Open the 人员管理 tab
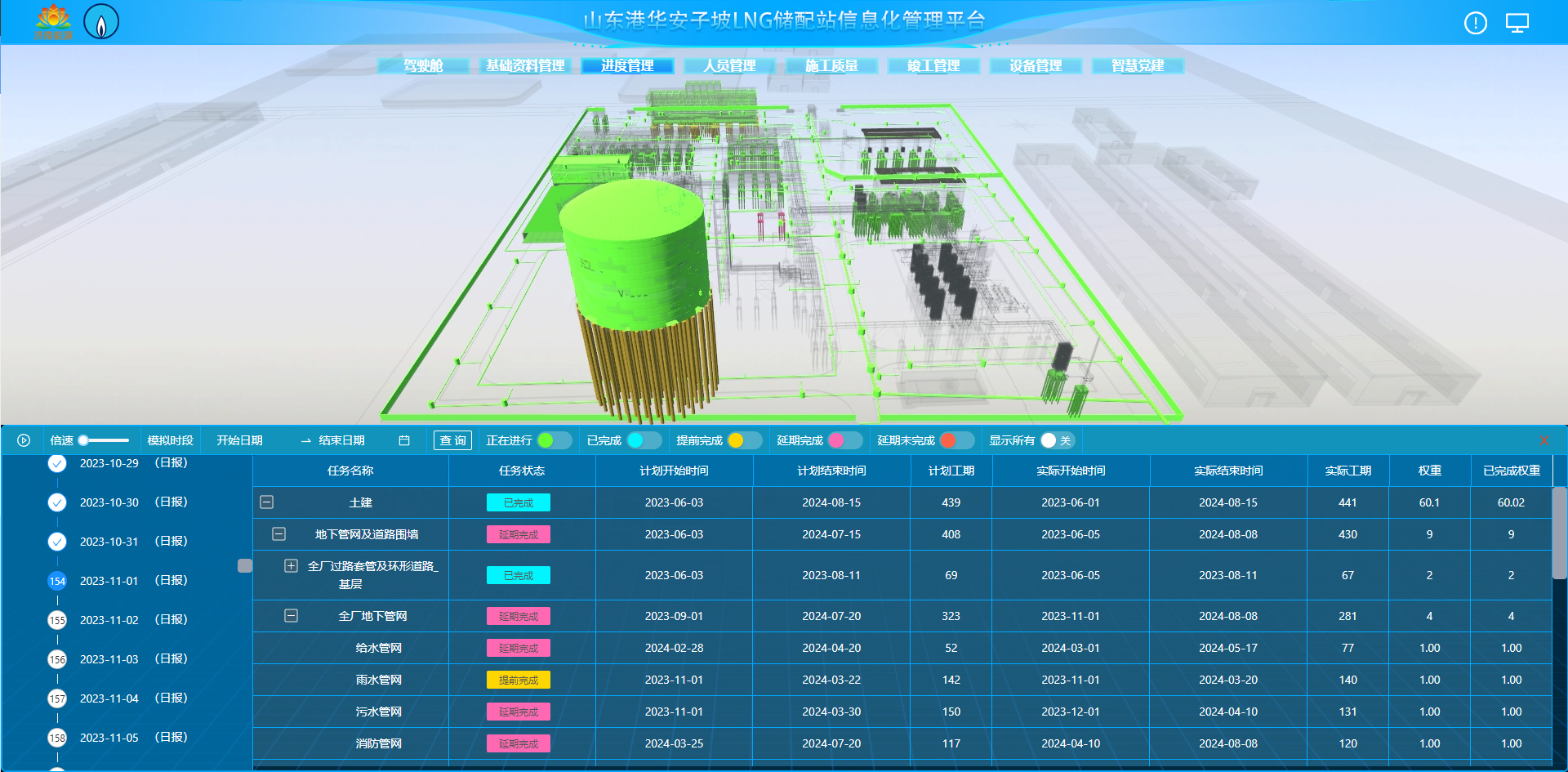The width and height of the screenshot is (1568, 772). 729,65
